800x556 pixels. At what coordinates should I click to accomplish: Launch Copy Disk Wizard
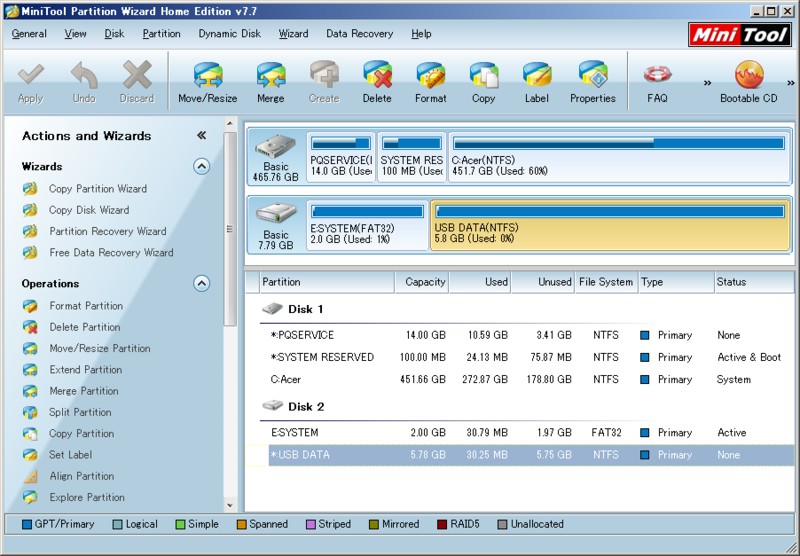89,210
